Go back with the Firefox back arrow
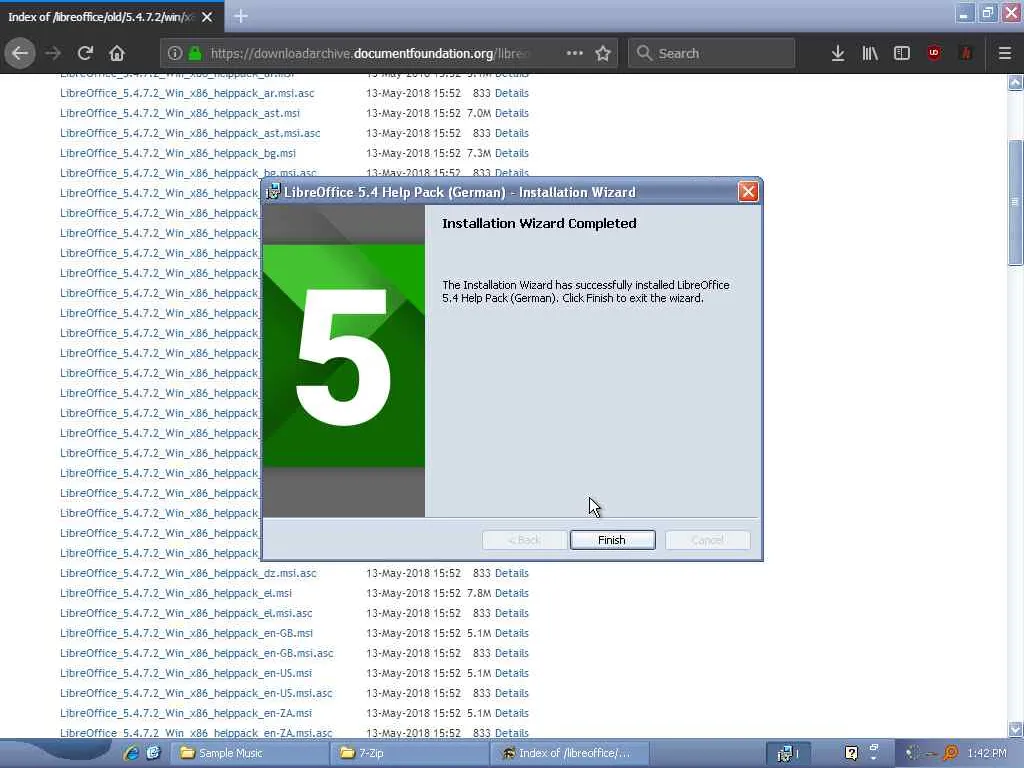The height and width of the screenshot is (768, 1024). [x=20, y=53]
